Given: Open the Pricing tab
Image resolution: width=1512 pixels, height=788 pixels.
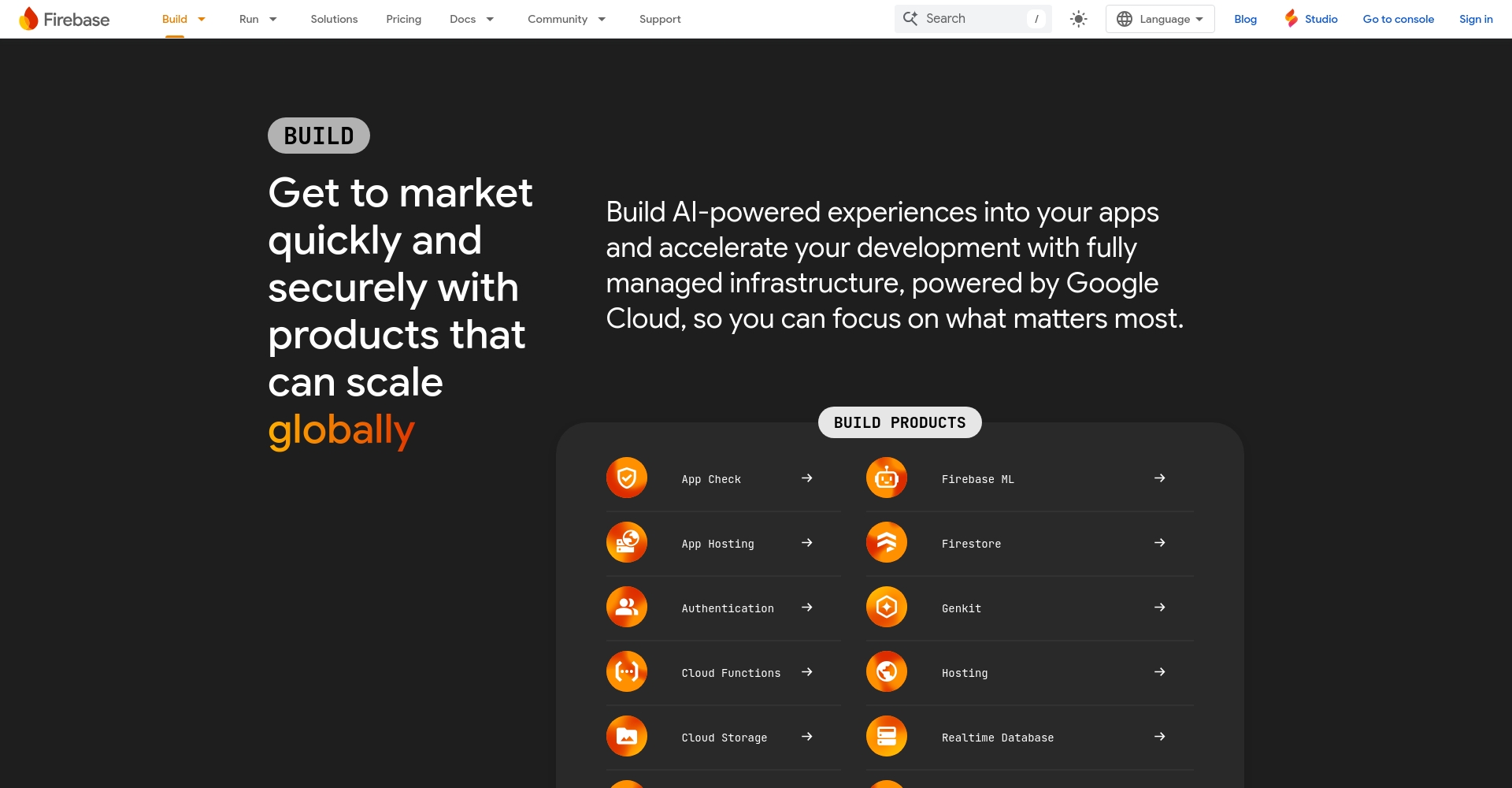Looking at the screenshot, I should click(x=404, y=19).
